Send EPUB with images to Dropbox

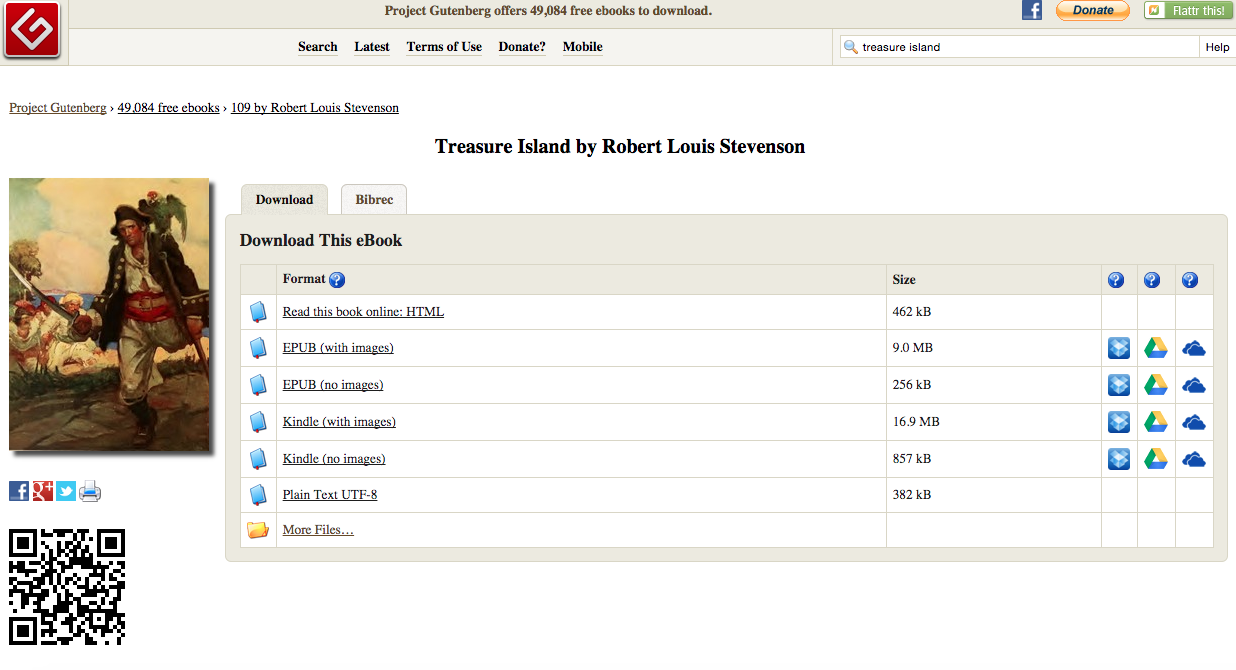1119,348
